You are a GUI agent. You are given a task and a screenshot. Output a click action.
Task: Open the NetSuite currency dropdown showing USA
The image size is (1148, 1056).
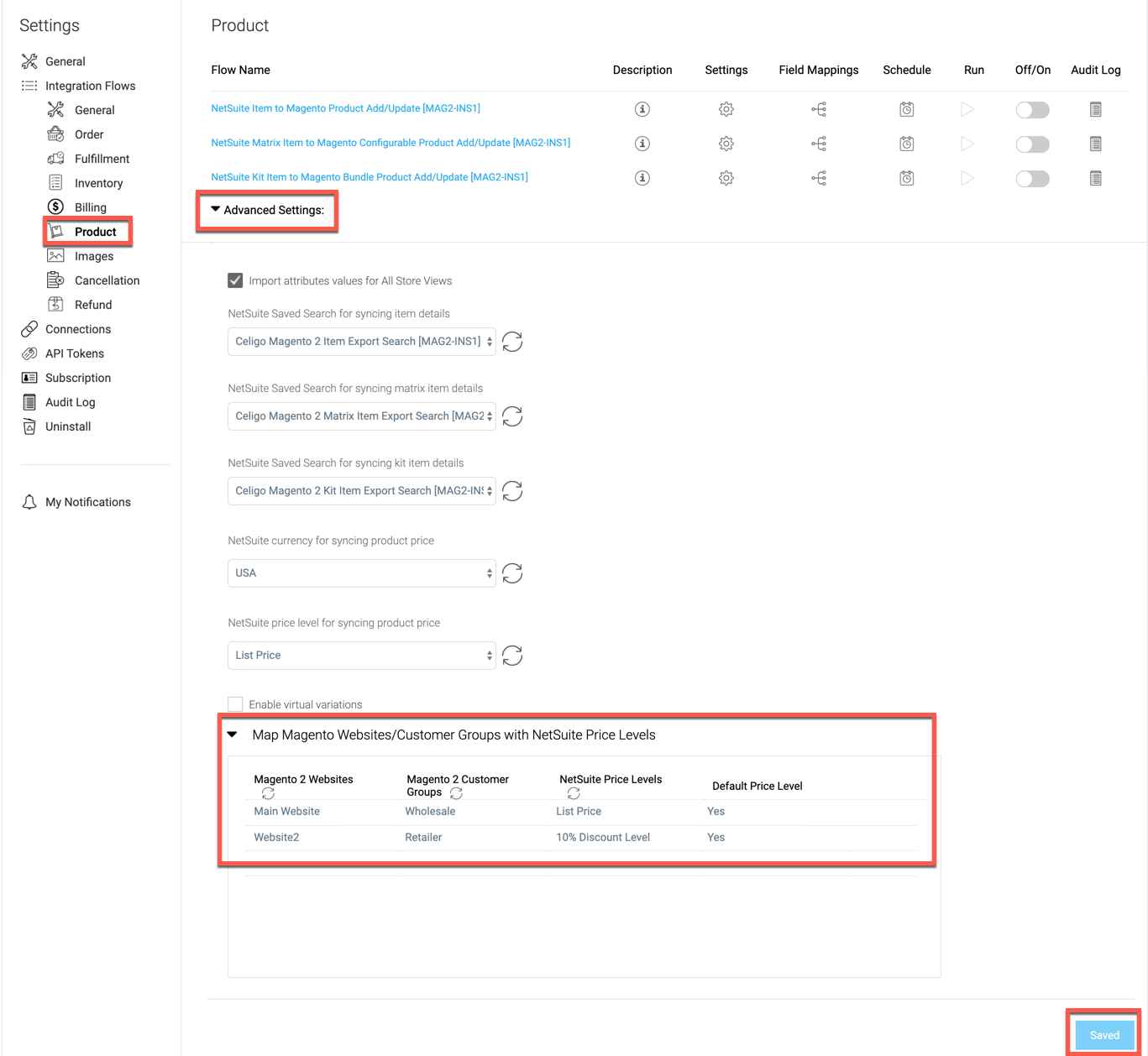pos(362,573)
